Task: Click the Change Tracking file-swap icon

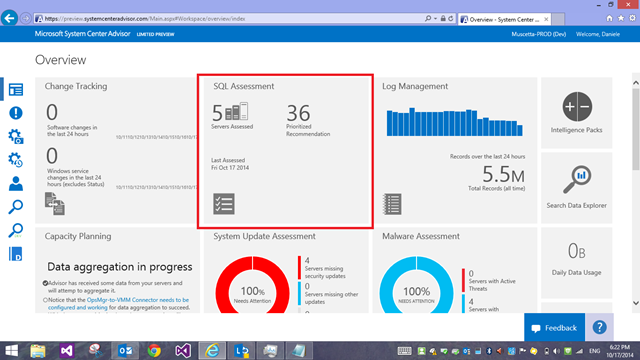Action: pos(55,204)
